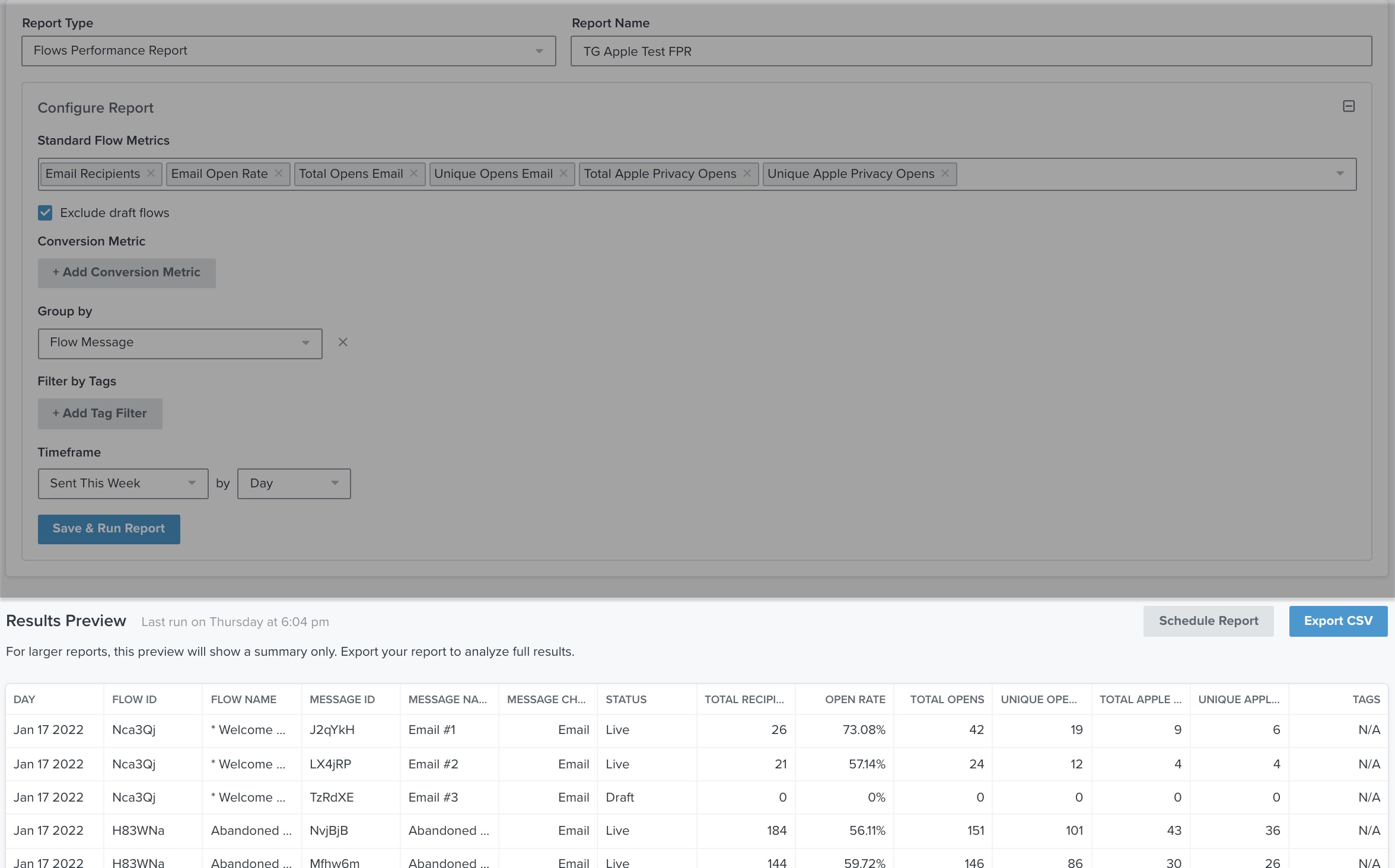Viewport: 1395px width, 868px height.
Task: Click the Add Tag Filter button
Action: point(99,412)
